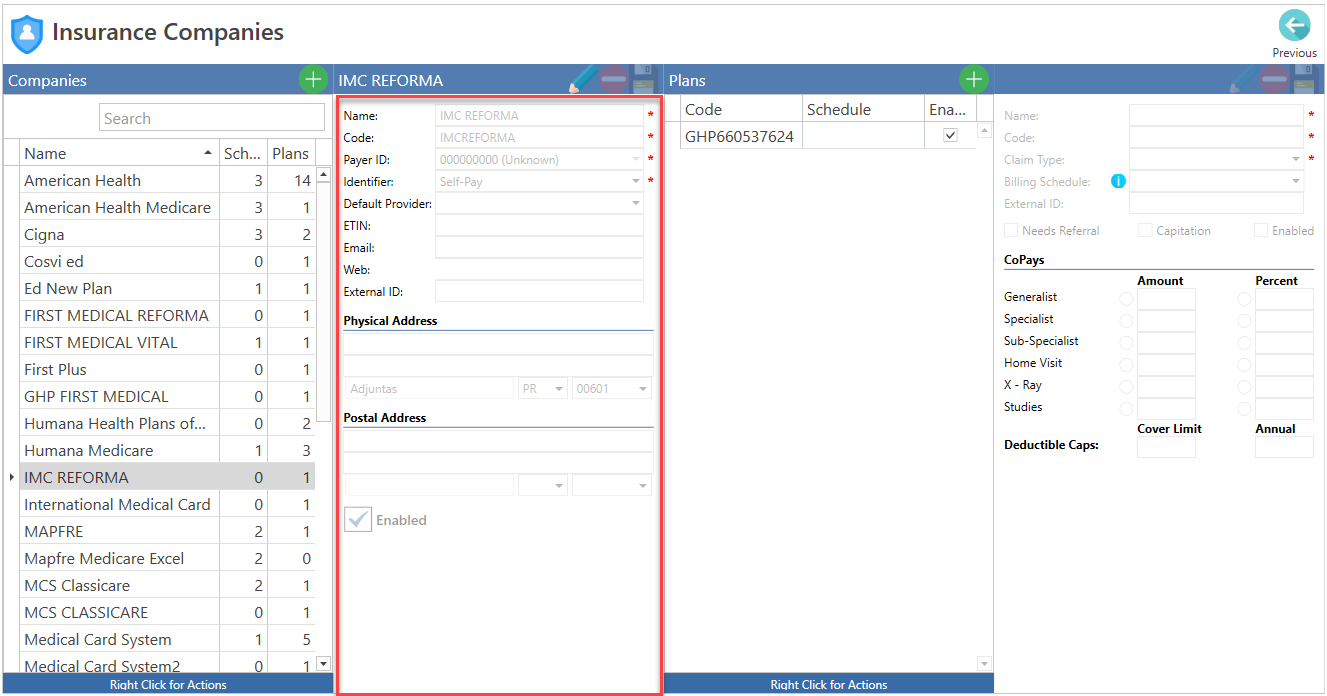Select the Medical Card System row
The width and height of the screenshot is (1327, 696).
click(168, 639)
